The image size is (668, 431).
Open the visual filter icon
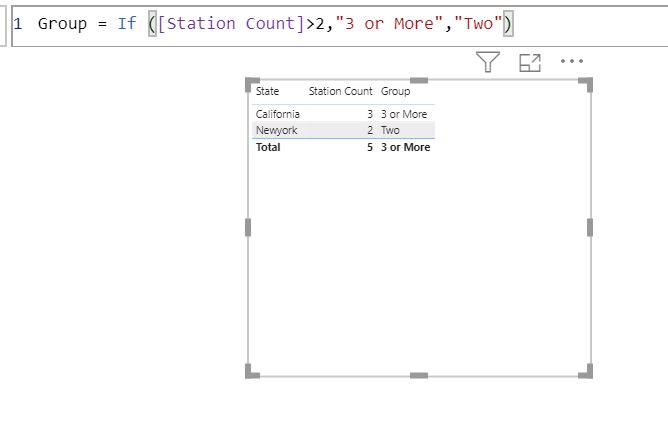488,62
